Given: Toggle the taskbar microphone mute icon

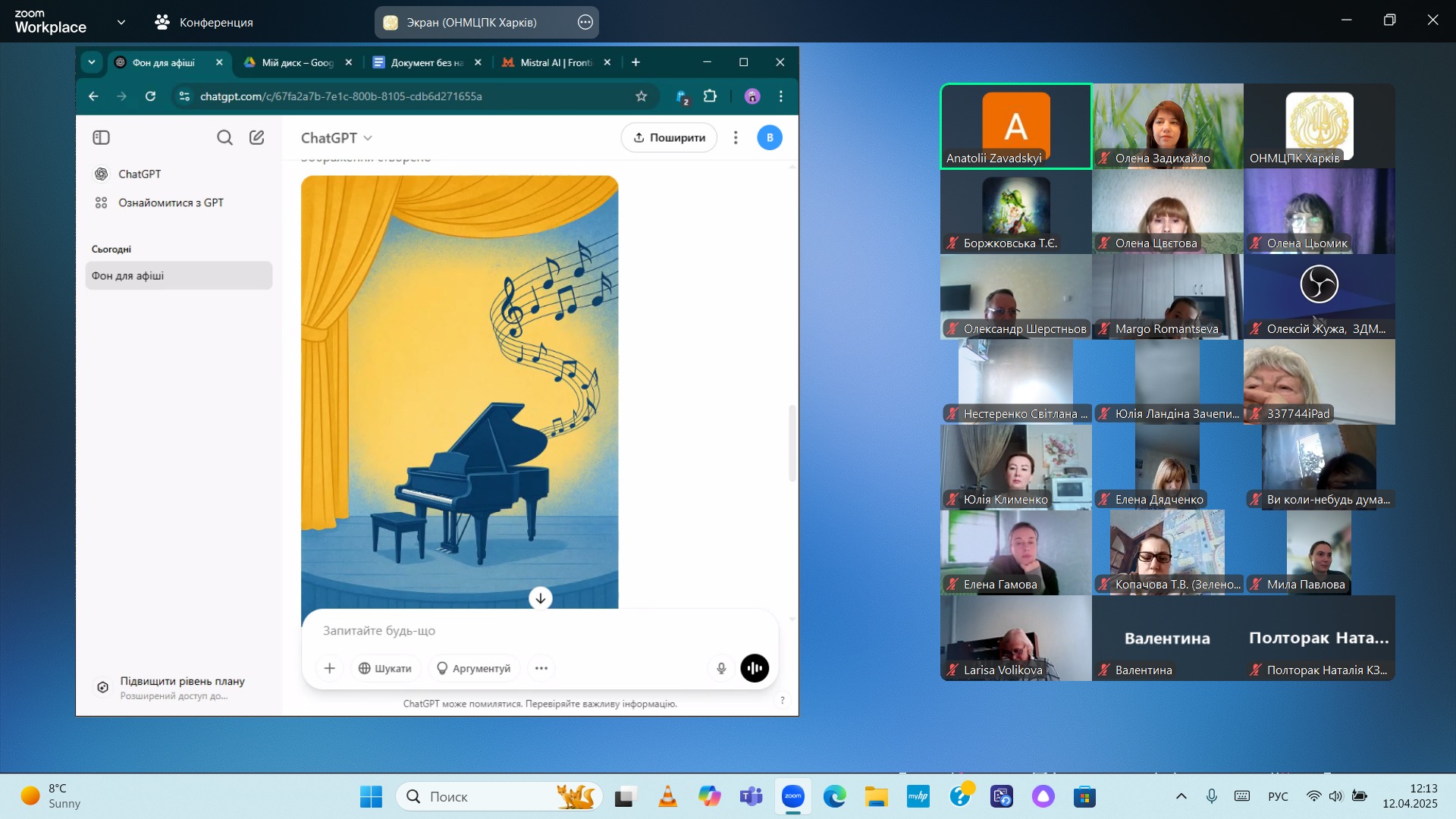Looking at the screenshot, I should (x=1212, y=796).
